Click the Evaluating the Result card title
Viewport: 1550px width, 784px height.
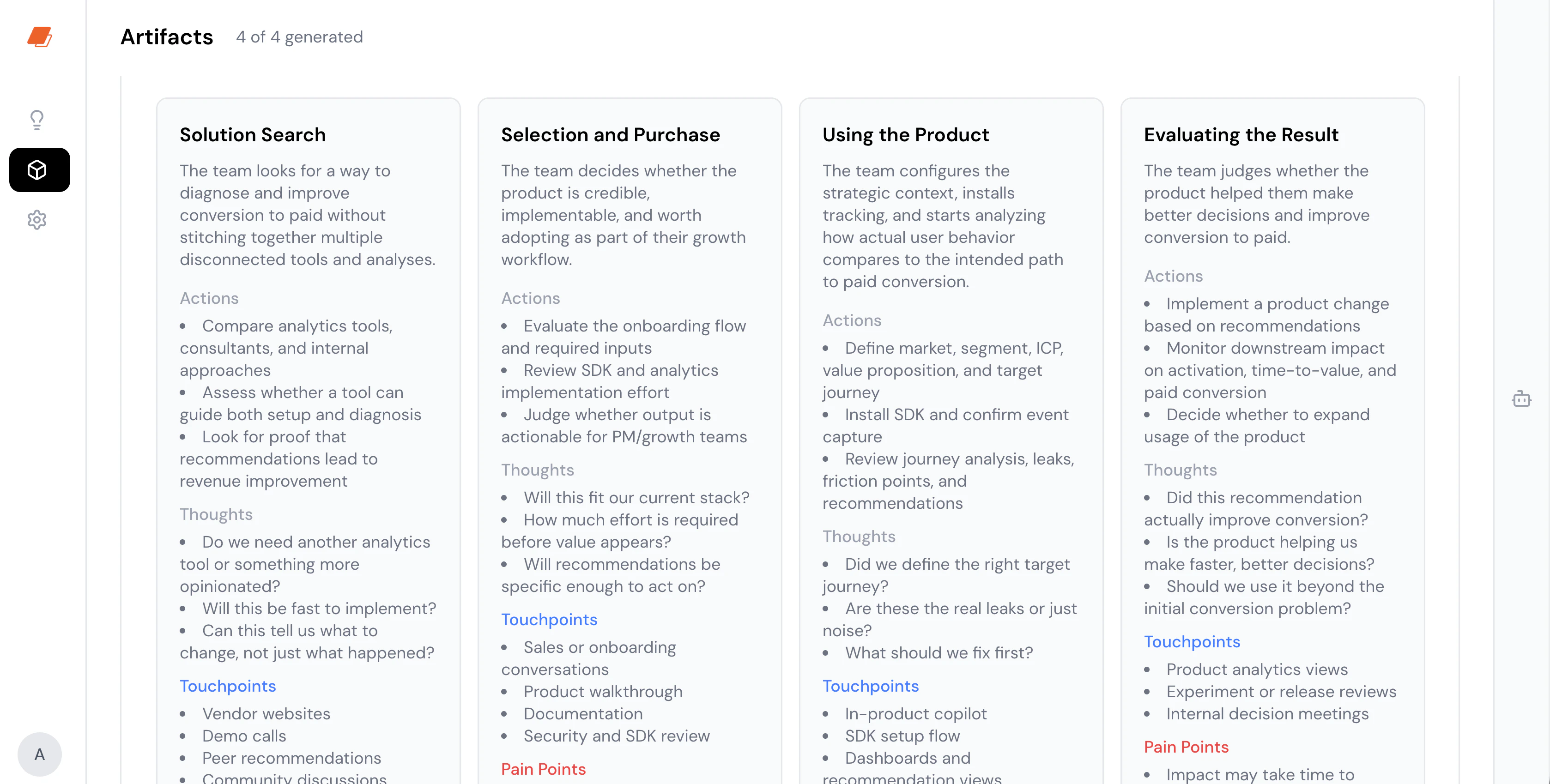pyautogui.click(x=1241, y=135)
